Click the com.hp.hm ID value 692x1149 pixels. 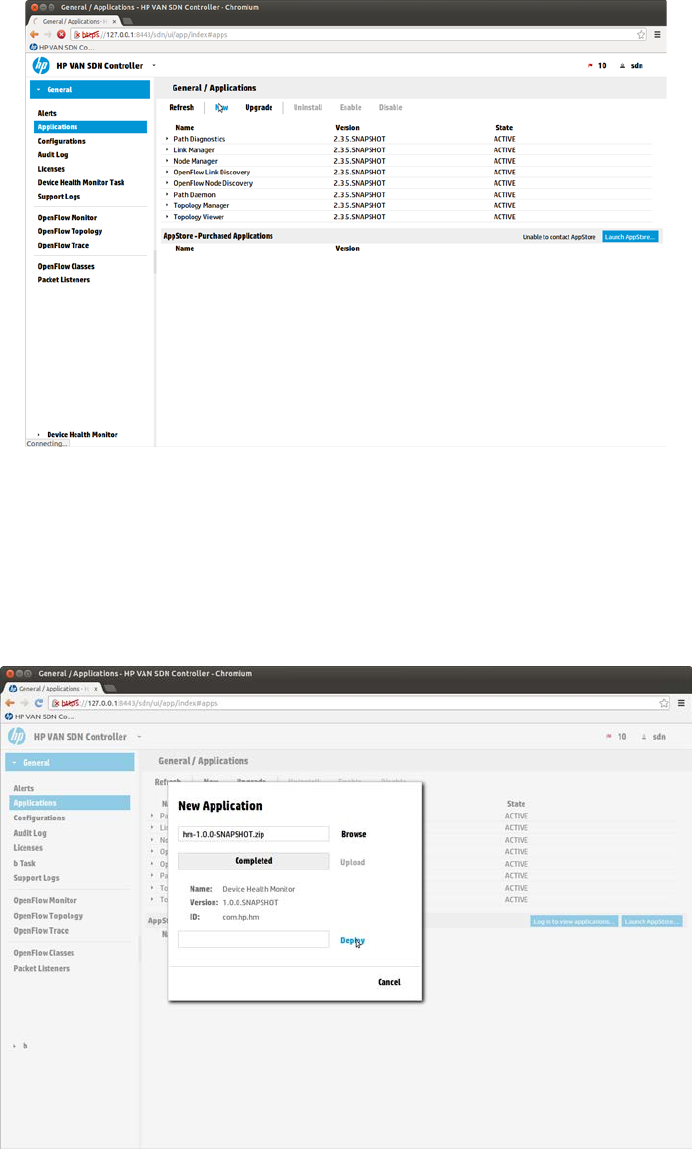(240, 917)
